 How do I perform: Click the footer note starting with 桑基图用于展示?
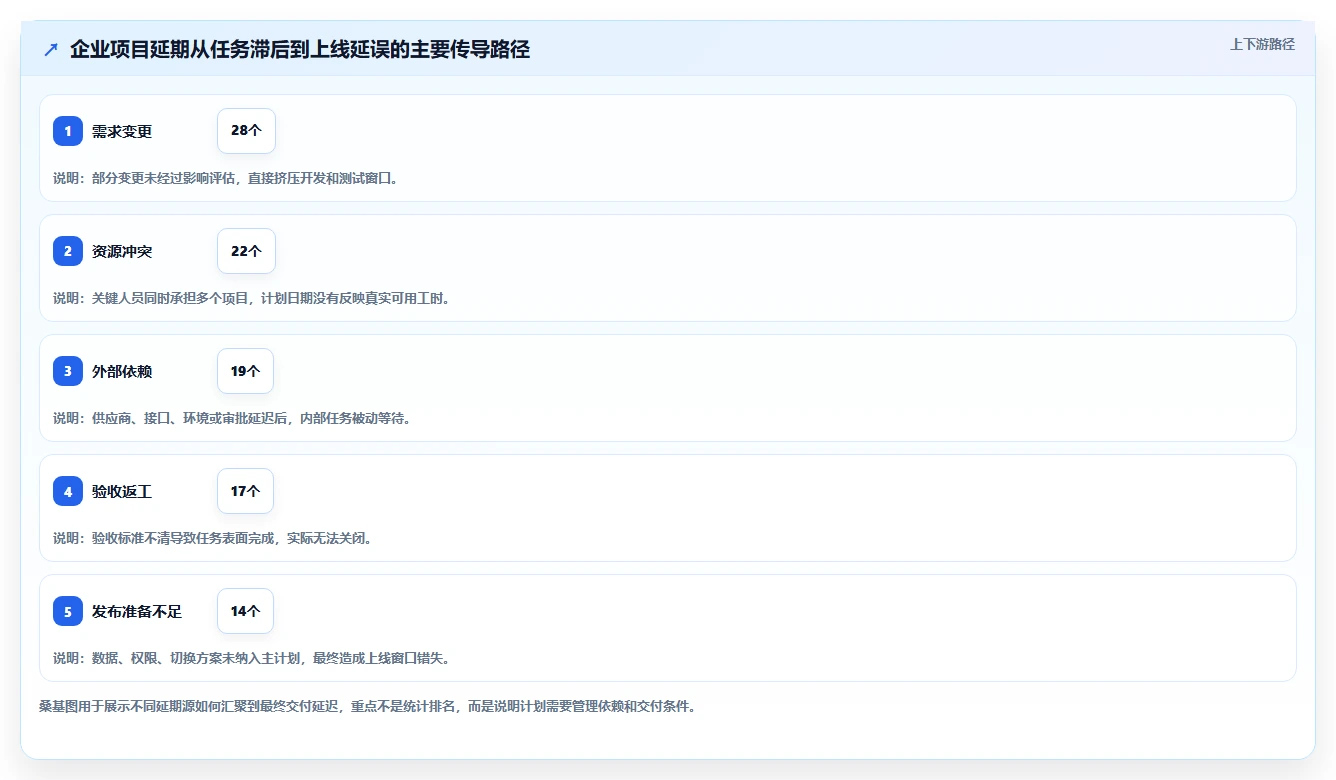tap(367, 706)
